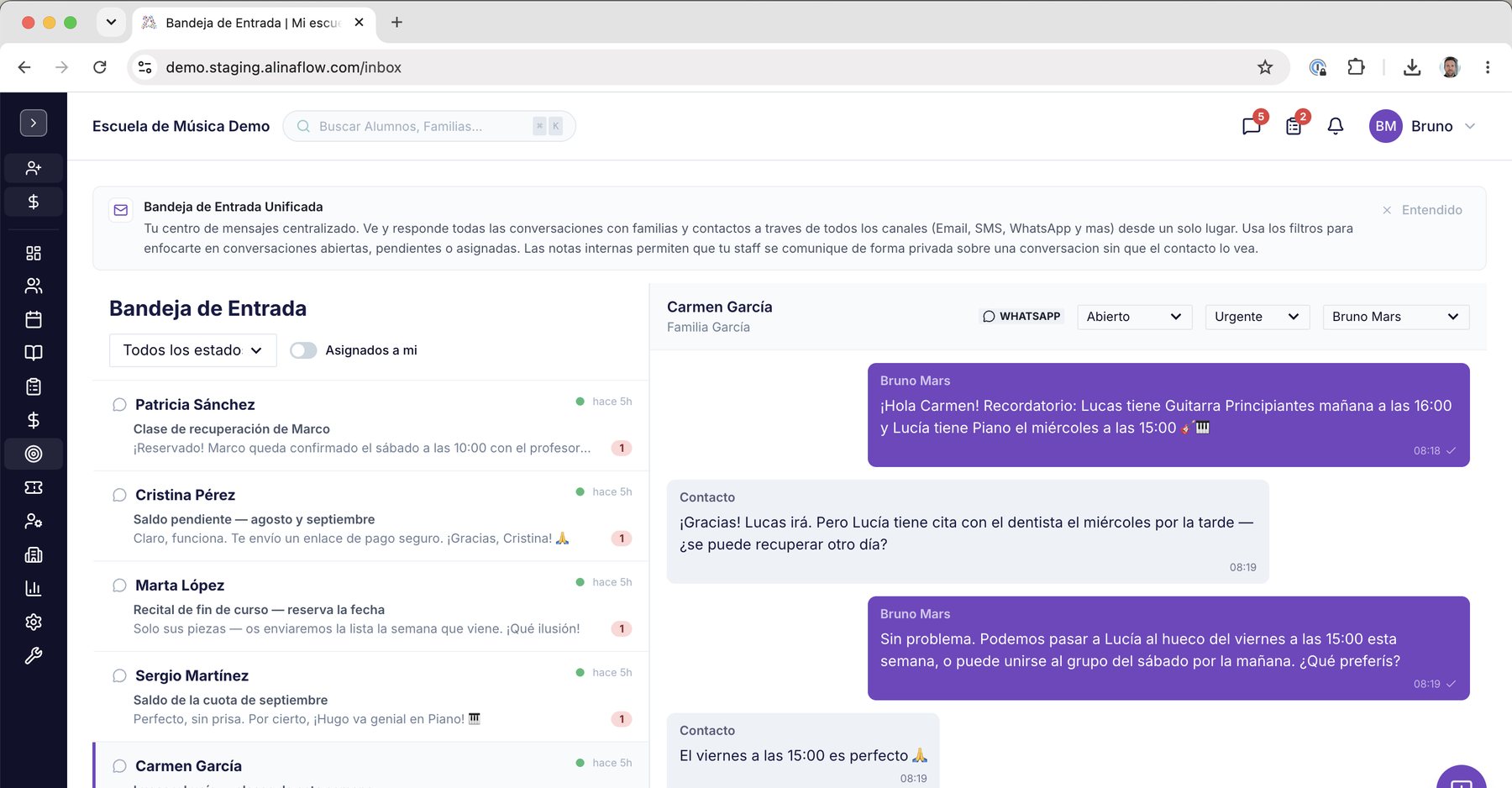Open the Bruno Mars assignee dropdown

coord(1395,317)
